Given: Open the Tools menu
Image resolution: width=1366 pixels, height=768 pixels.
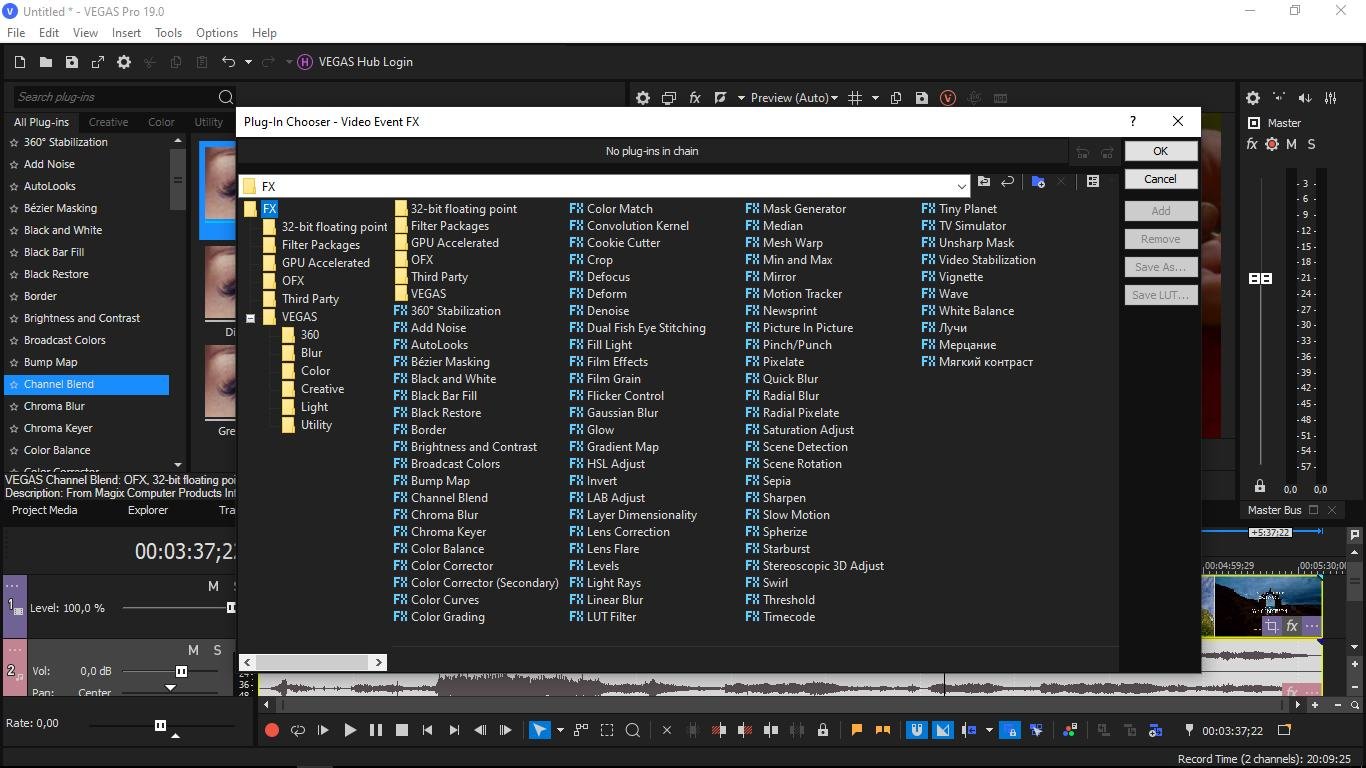Looking at the screenshot, I should tap(168, 33).
